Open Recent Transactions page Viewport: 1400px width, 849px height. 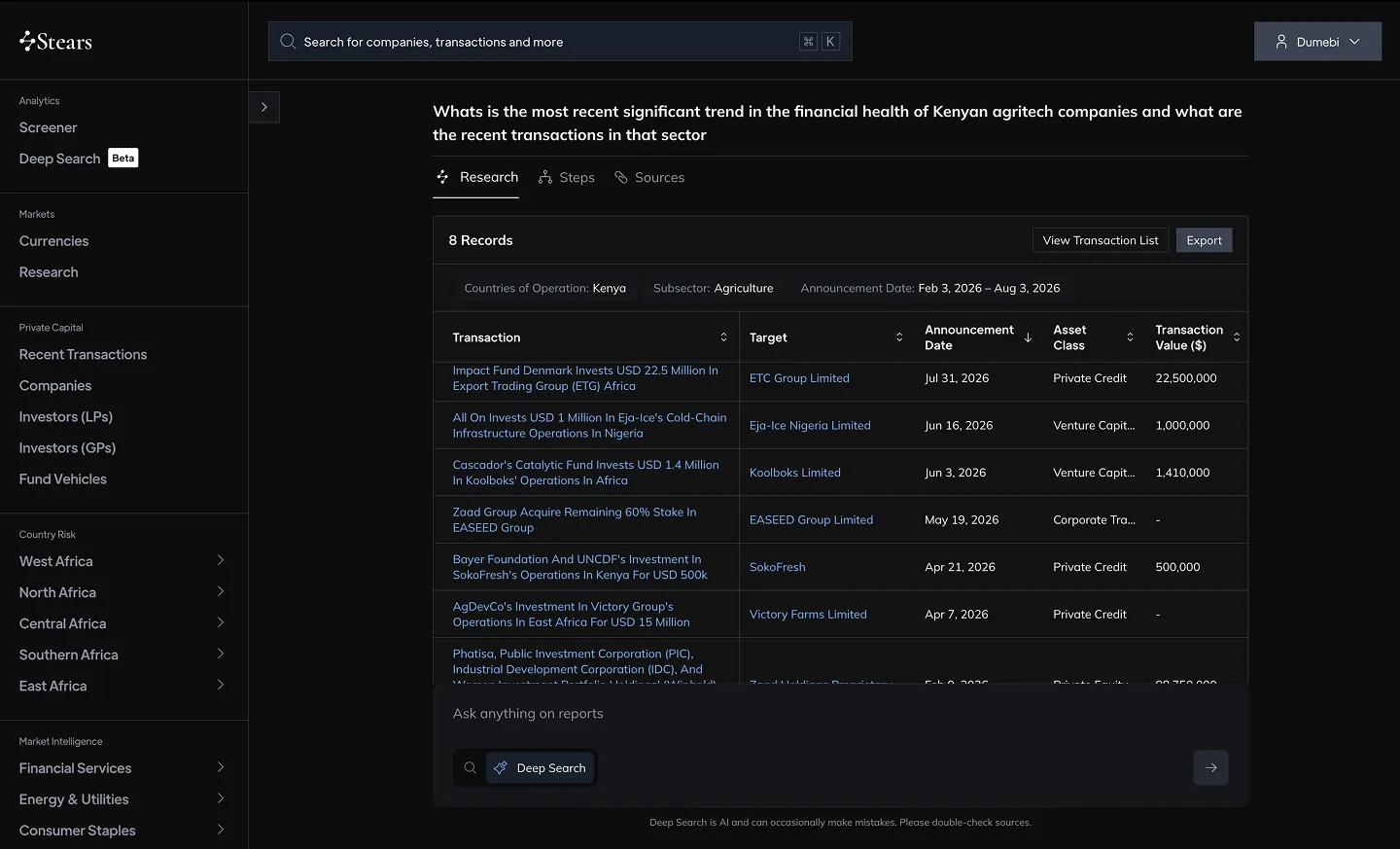[x=83, y=355]
